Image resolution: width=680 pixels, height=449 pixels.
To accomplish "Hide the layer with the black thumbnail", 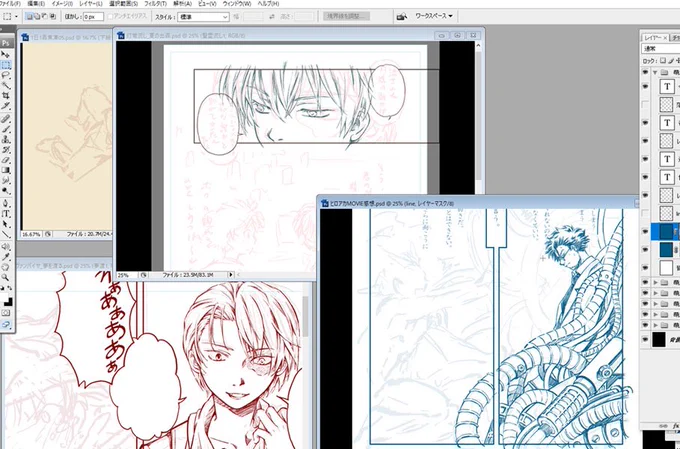I will [645, 339].
